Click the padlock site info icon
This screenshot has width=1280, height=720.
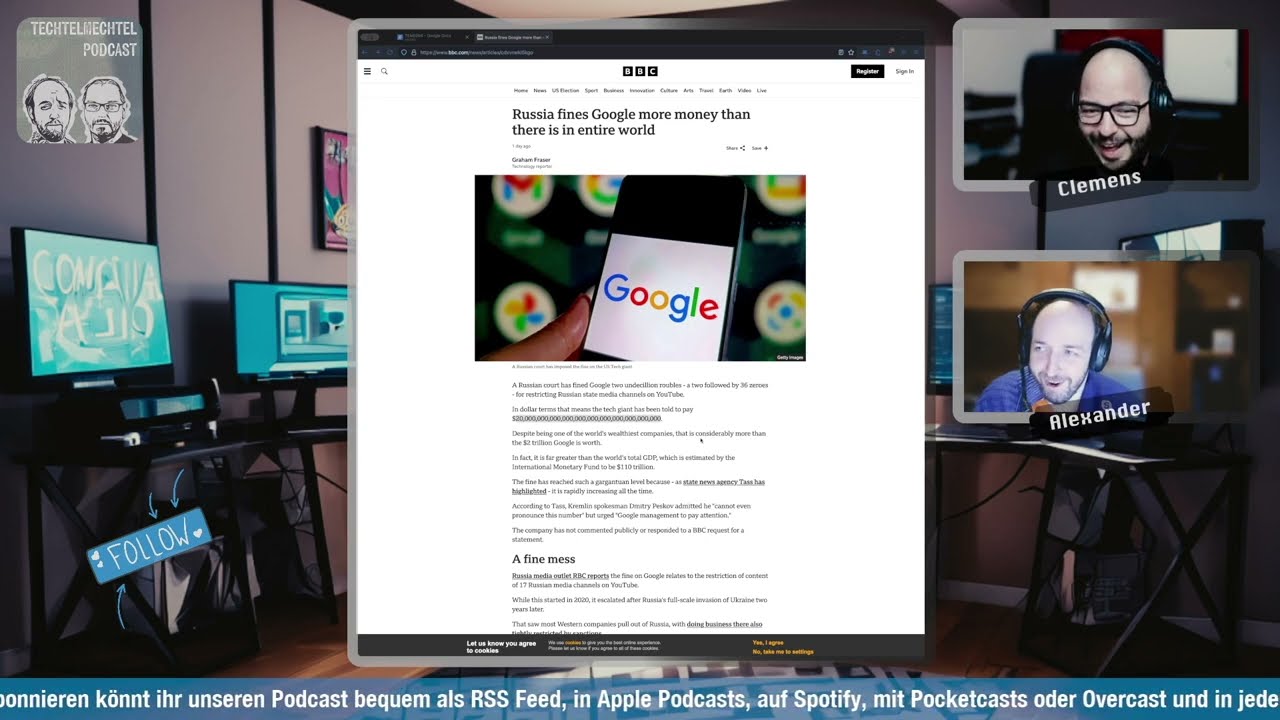(414, 52)
